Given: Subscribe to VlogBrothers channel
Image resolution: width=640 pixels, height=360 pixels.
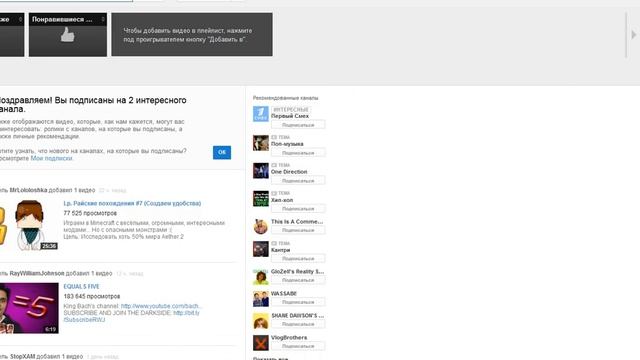Looking at the screenshot, I should [298, 346].
